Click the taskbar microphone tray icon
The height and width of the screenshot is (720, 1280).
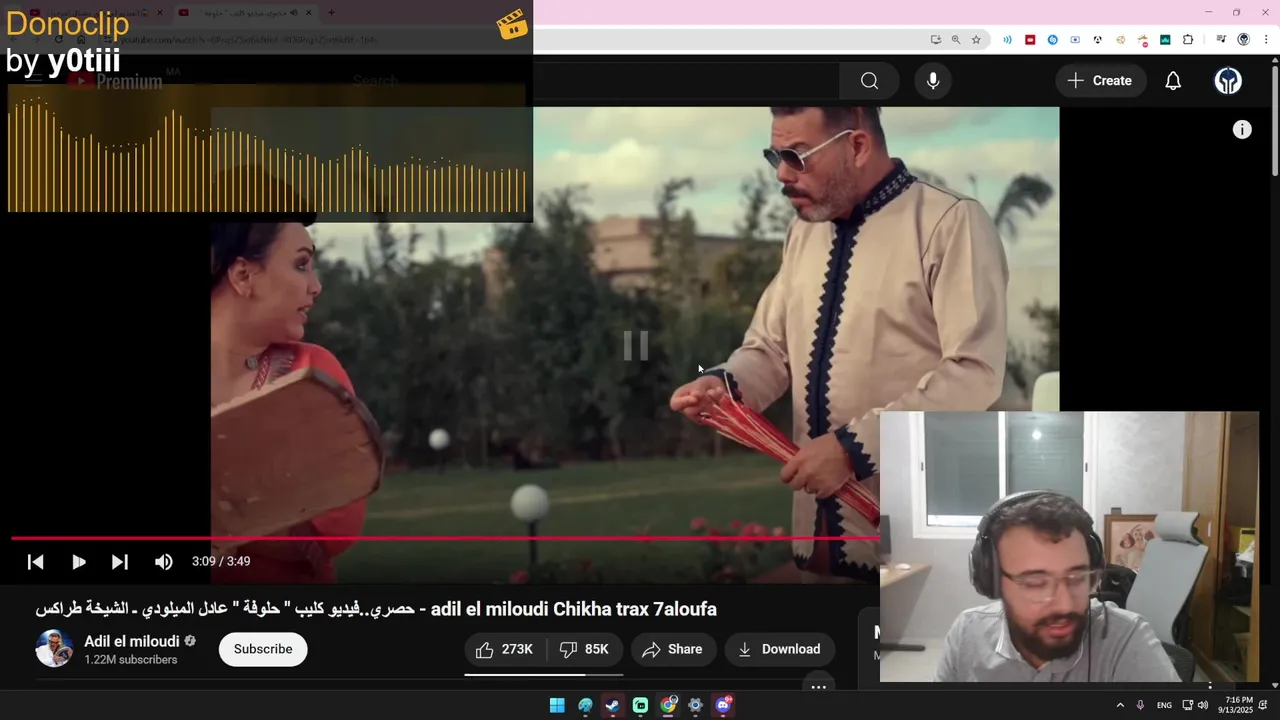(x=1140, y=705)
